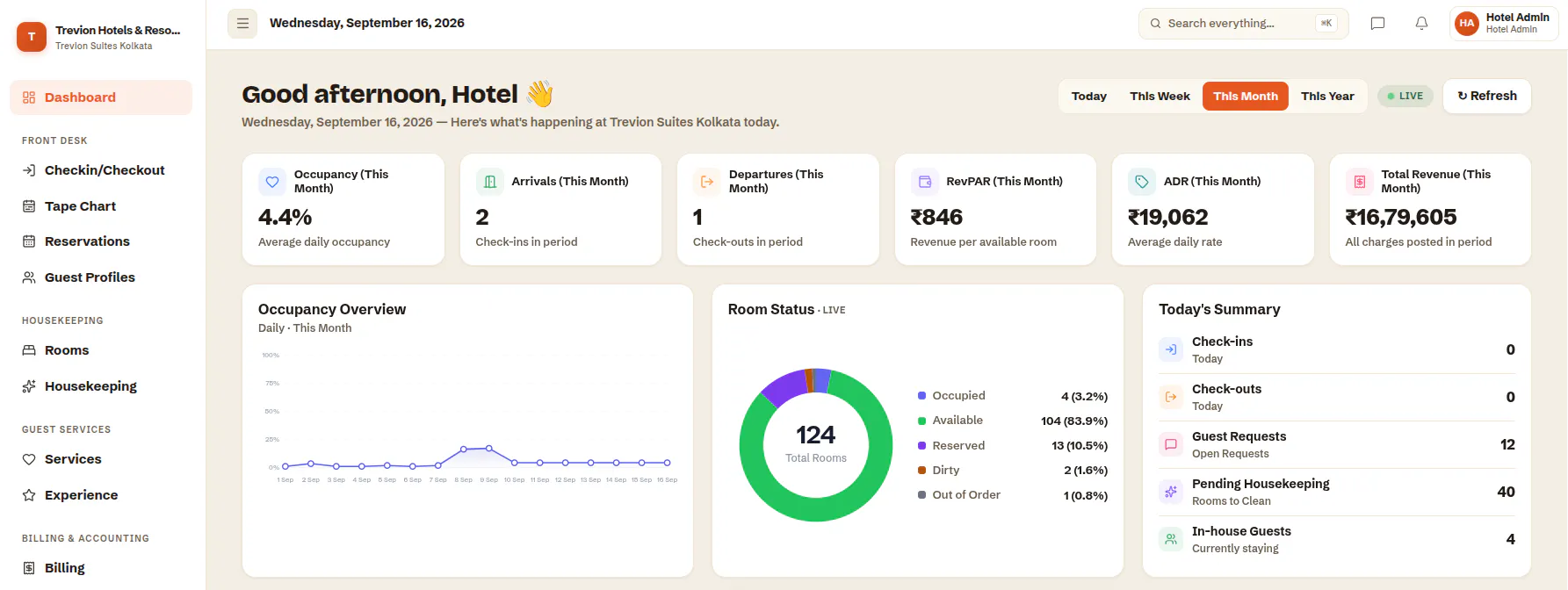Click the Refresh button
Viewport: 1568px width, 590px height.
pos(1487,97)
